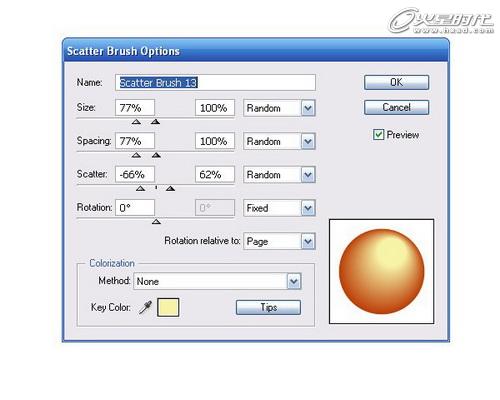Click the Size minimum 77% field
Screen dimensions: 500x400
click(x=135, y=108)
